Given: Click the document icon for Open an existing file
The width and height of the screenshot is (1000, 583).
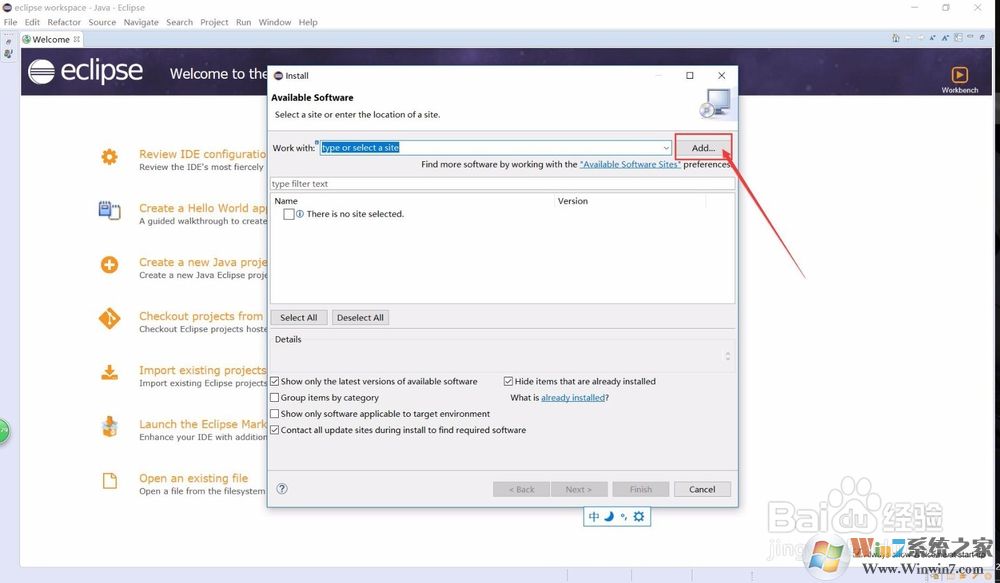Looking at the screenshot, I should pos(110,480).
